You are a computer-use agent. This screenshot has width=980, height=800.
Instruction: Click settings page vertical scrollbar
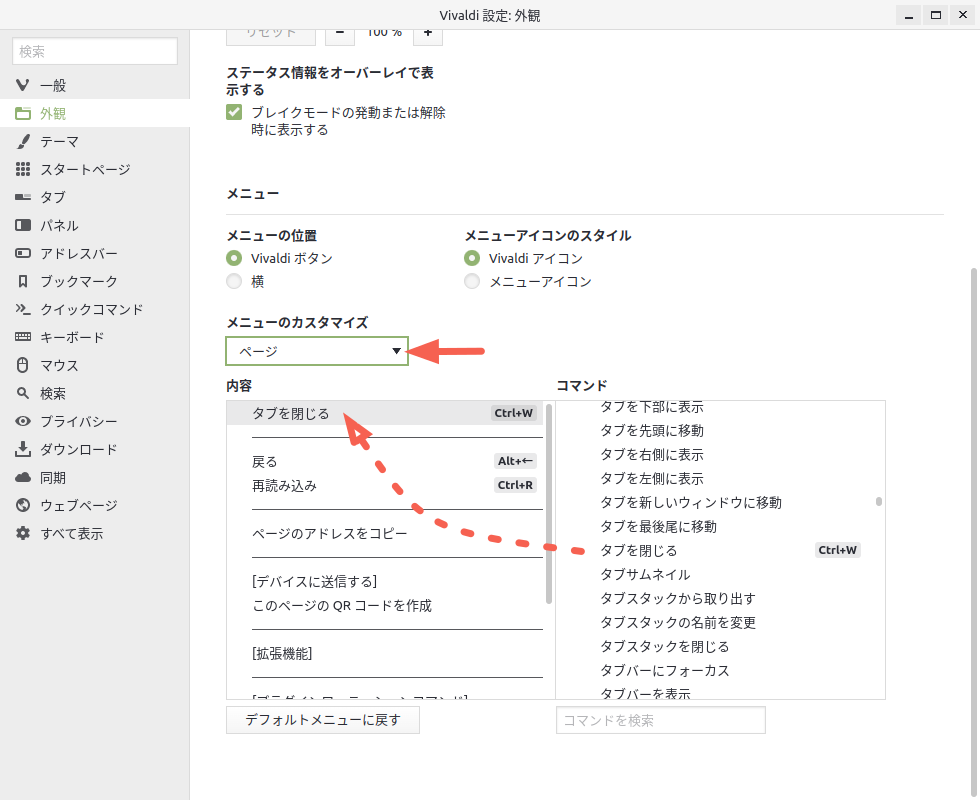(x=973, y=533)
